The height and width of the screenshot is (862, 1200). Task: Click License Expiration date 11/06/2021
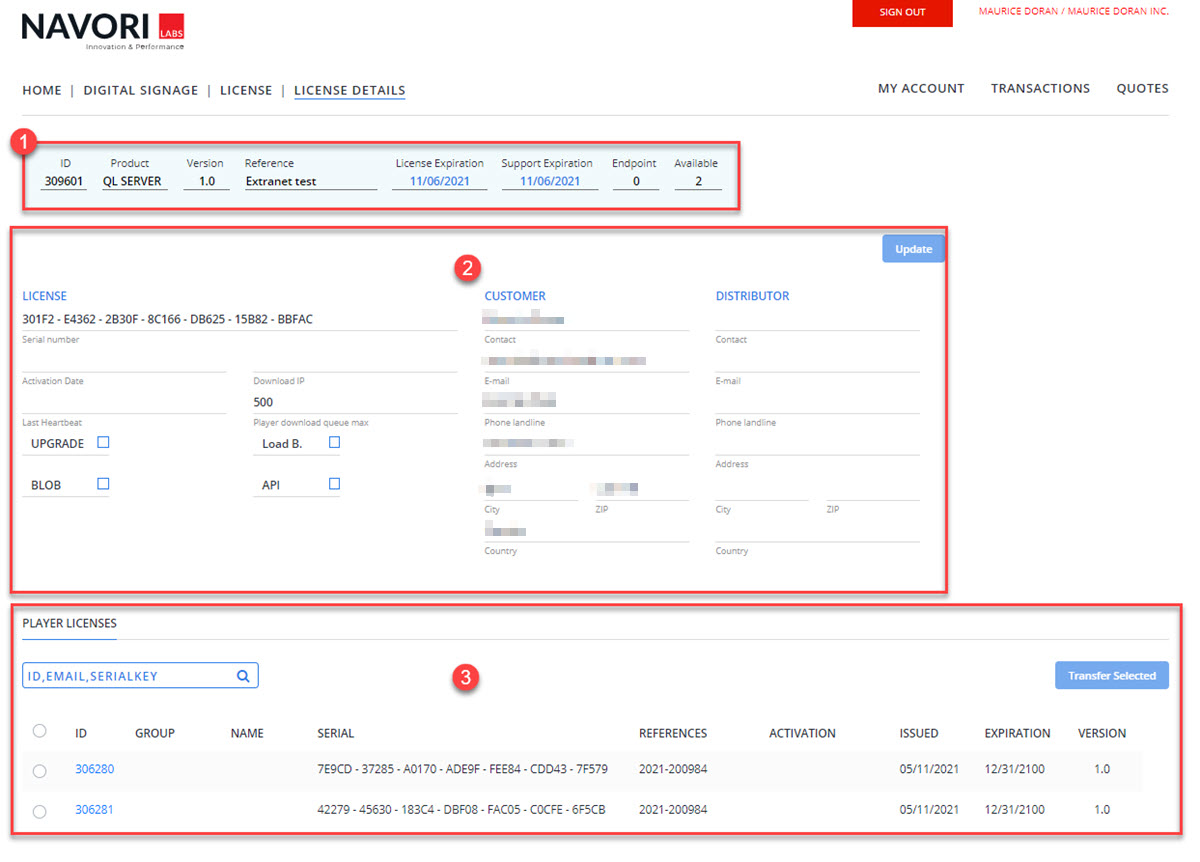[440, 181]
